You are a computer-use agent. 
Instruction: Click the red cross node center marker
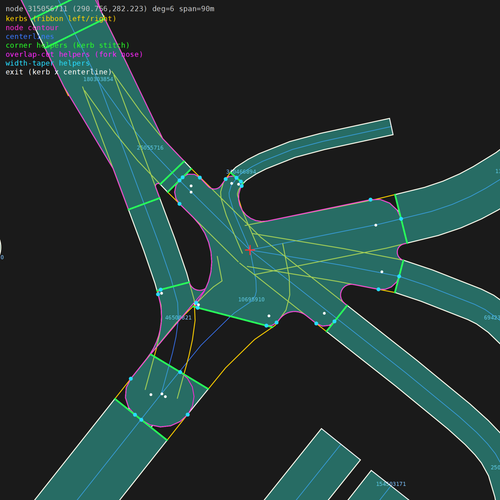[250, 250]
